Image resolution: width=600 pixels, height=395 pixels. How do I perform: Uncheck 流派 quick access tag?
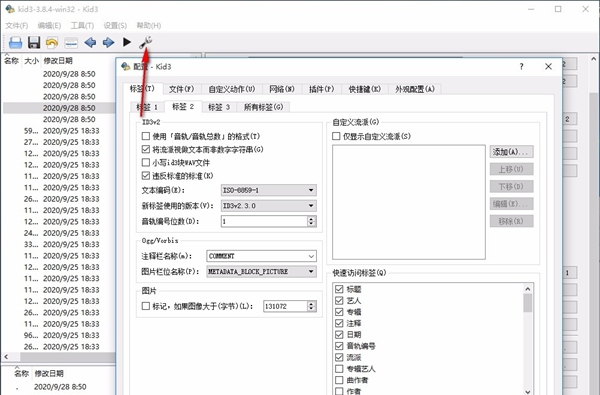point(339,357)
